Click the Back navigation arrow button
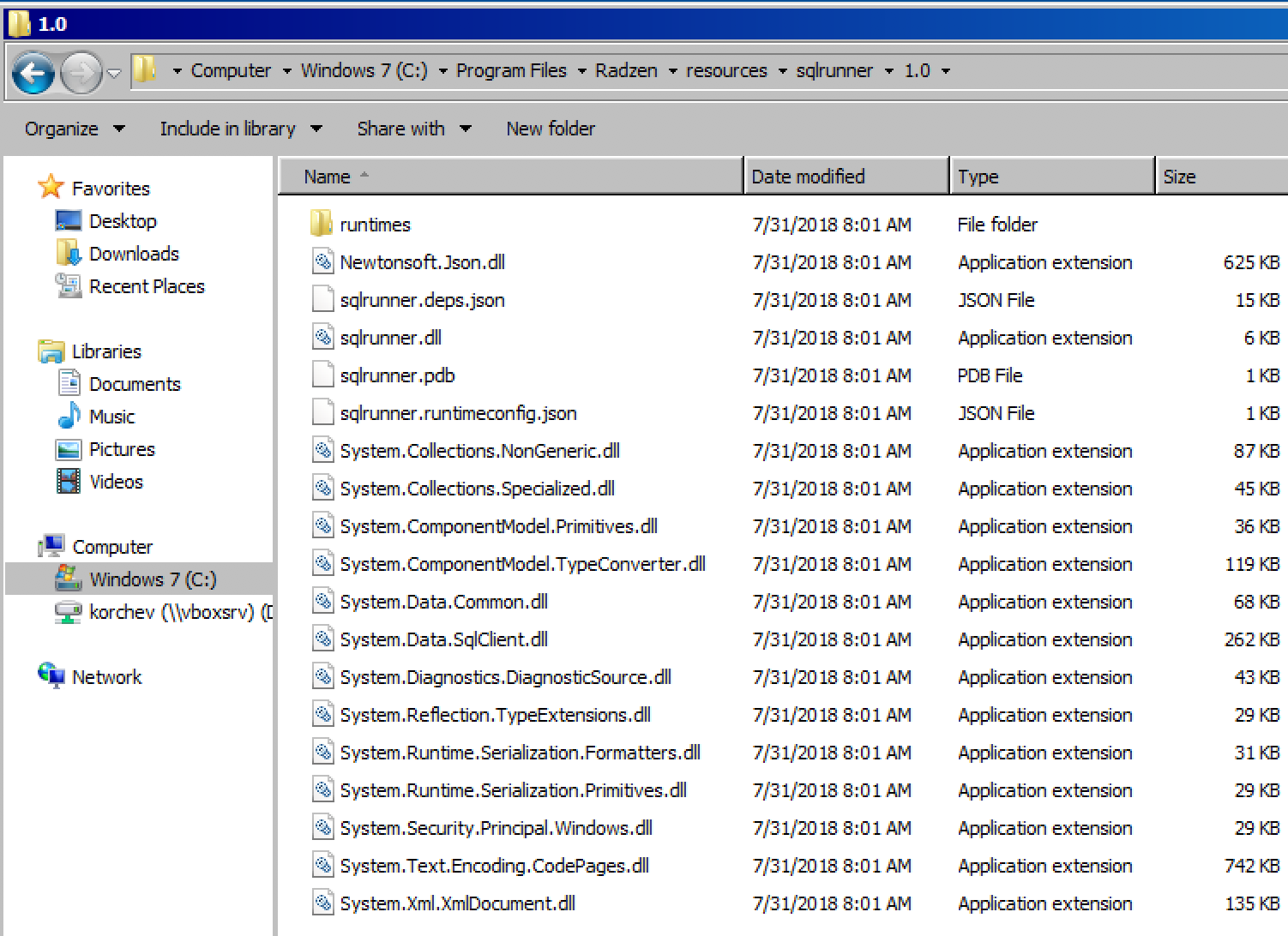1288x936 pixels. (x=33, y=73)
